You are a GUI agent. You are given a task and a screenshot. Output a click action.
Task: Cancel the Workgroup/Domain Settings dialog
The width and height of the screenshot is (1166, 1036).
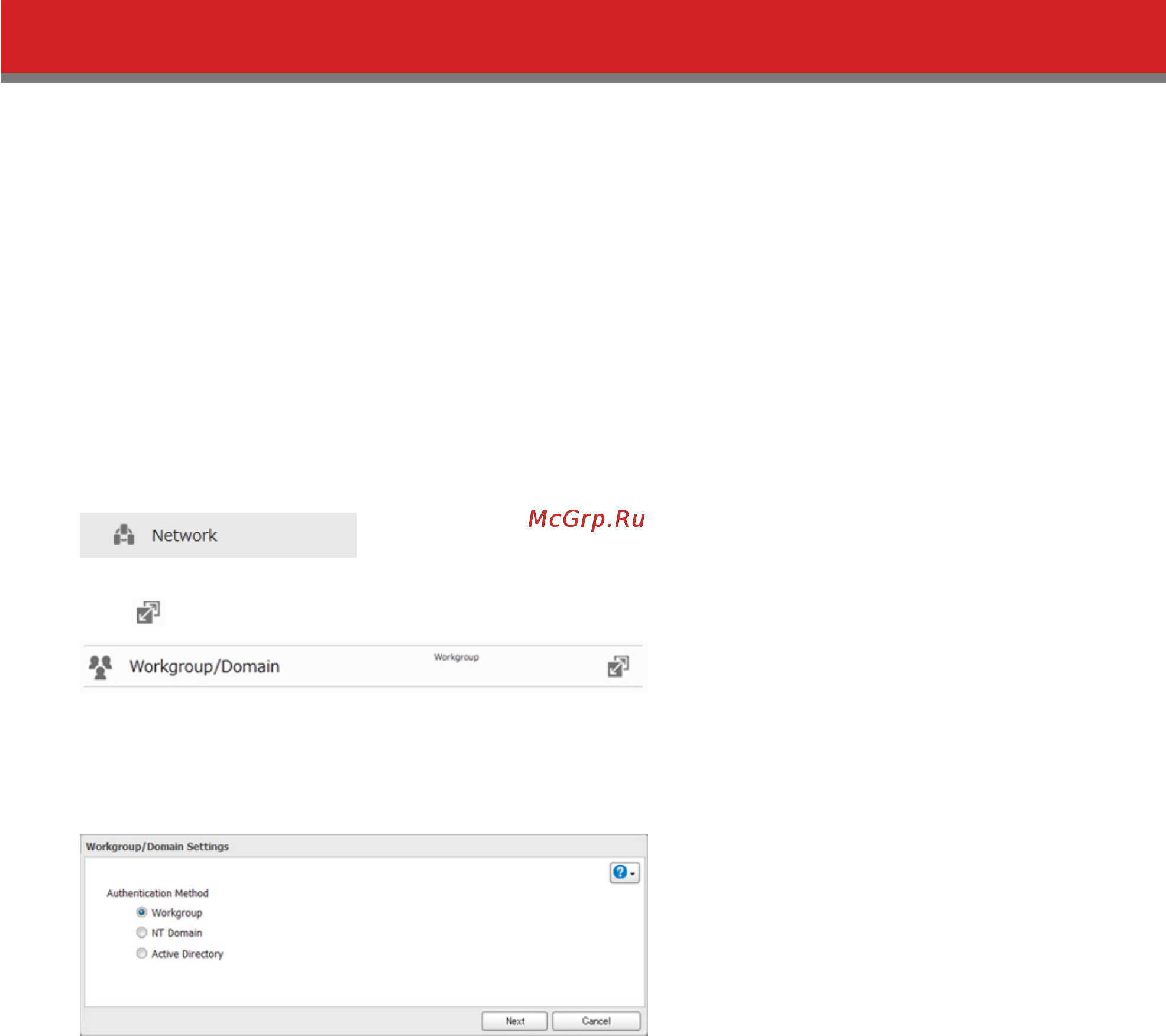pyautogui.click(x=596, y=1021)
